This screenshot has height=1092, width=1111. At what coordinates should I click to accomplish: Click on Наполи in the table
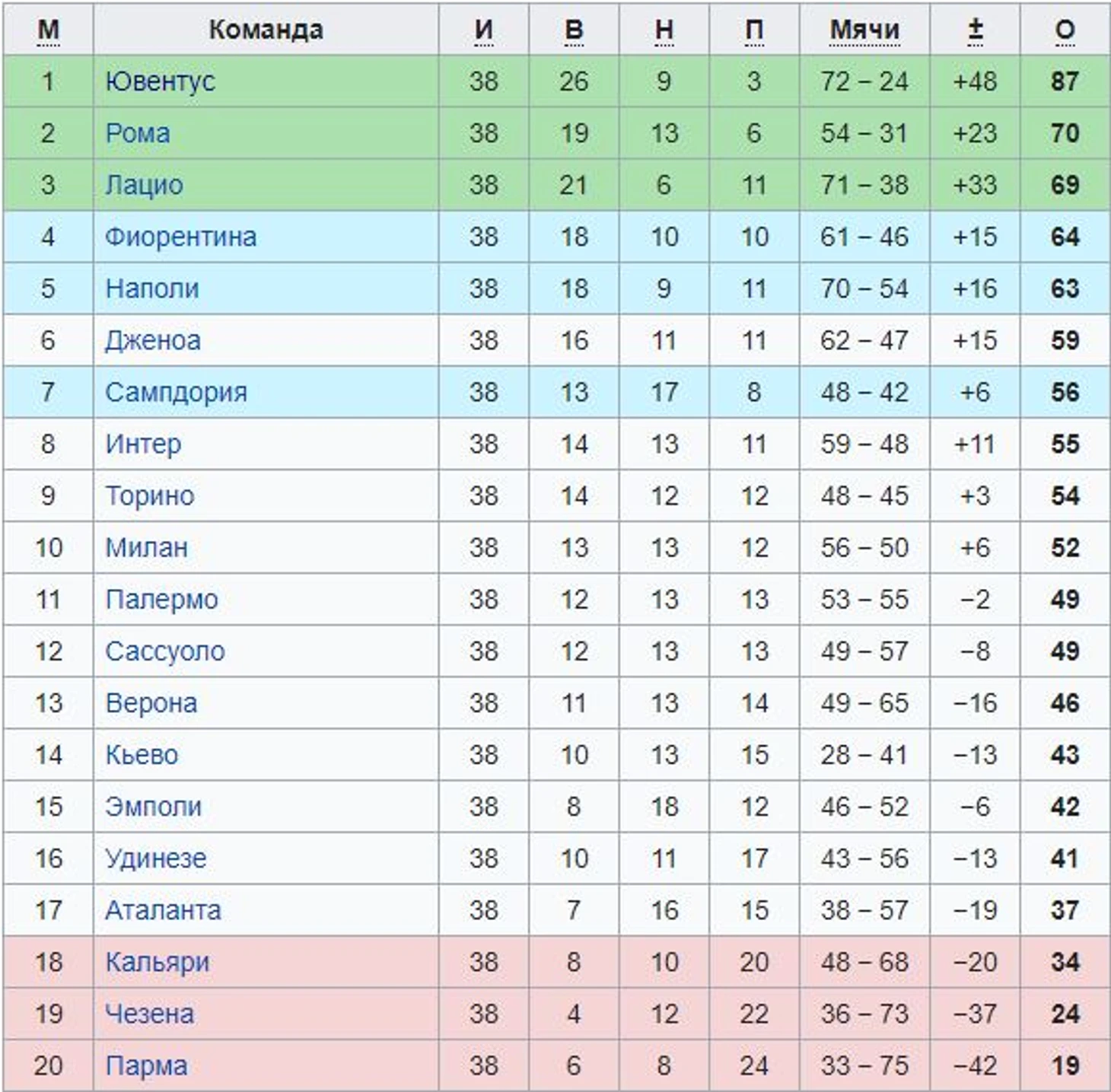[x=152, y=288]
